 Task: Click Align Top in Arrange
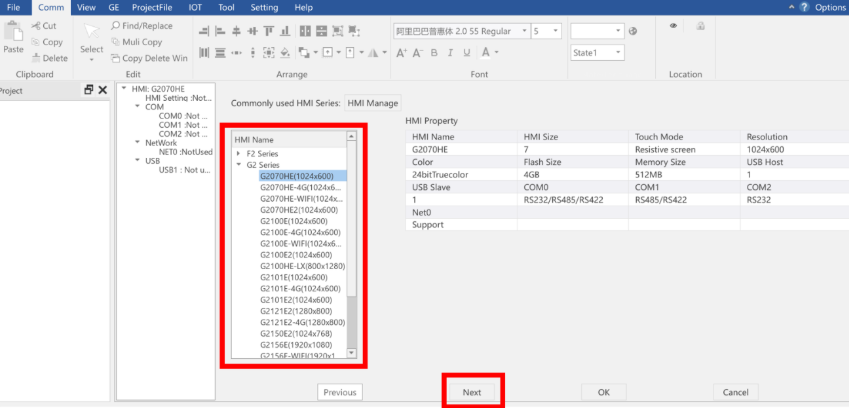[269, 31]
